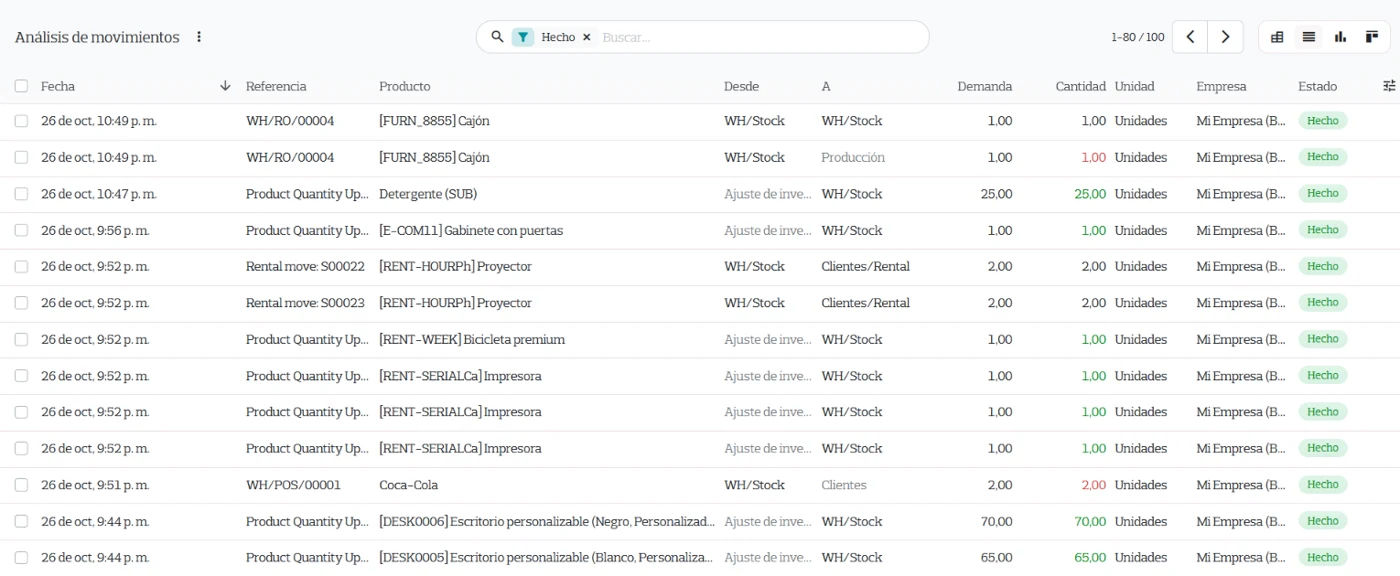Toggle the select-all checkbox in the header
Screen dimensions: 1400x576
tap(21, 86)
